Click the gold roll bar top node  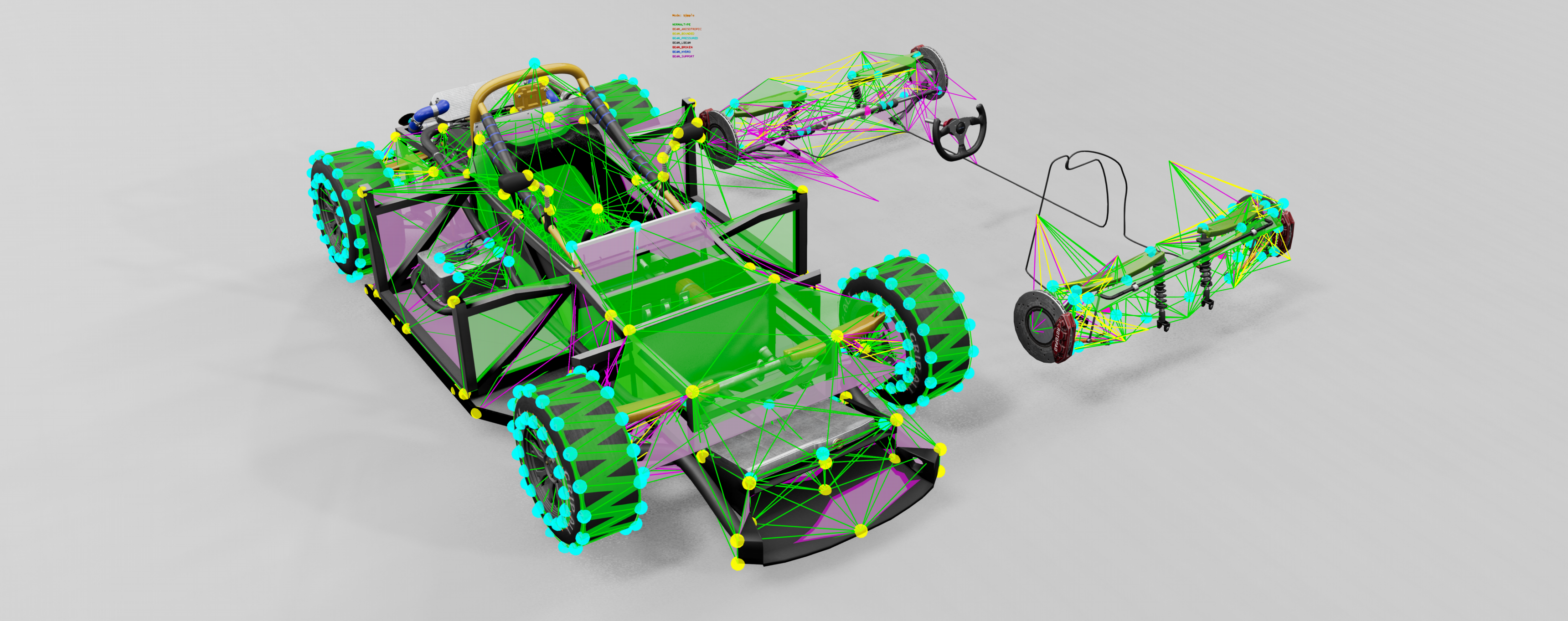[534, 63]
